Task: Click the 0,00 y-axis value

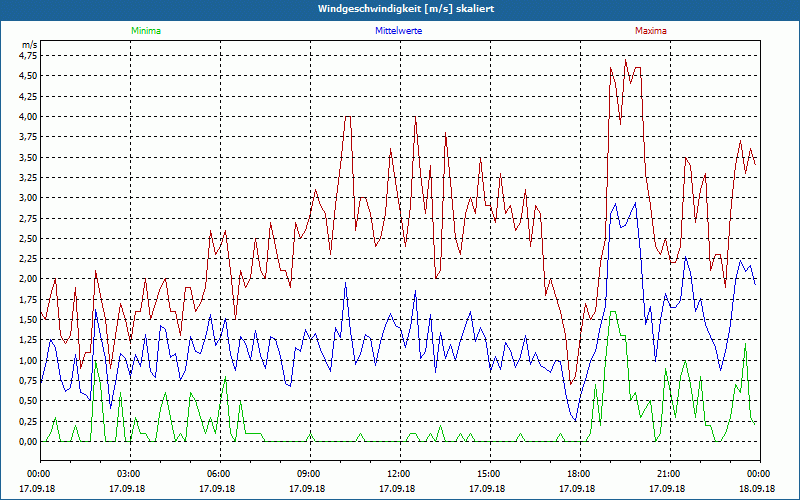Action: coord(28,442)
